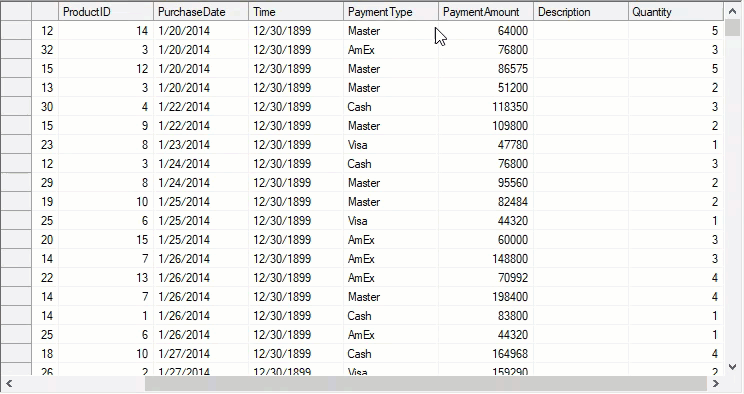The image size is (744, 394).
Task: Click the vertical scrollbar up arrow
Action: pos(732,11)
